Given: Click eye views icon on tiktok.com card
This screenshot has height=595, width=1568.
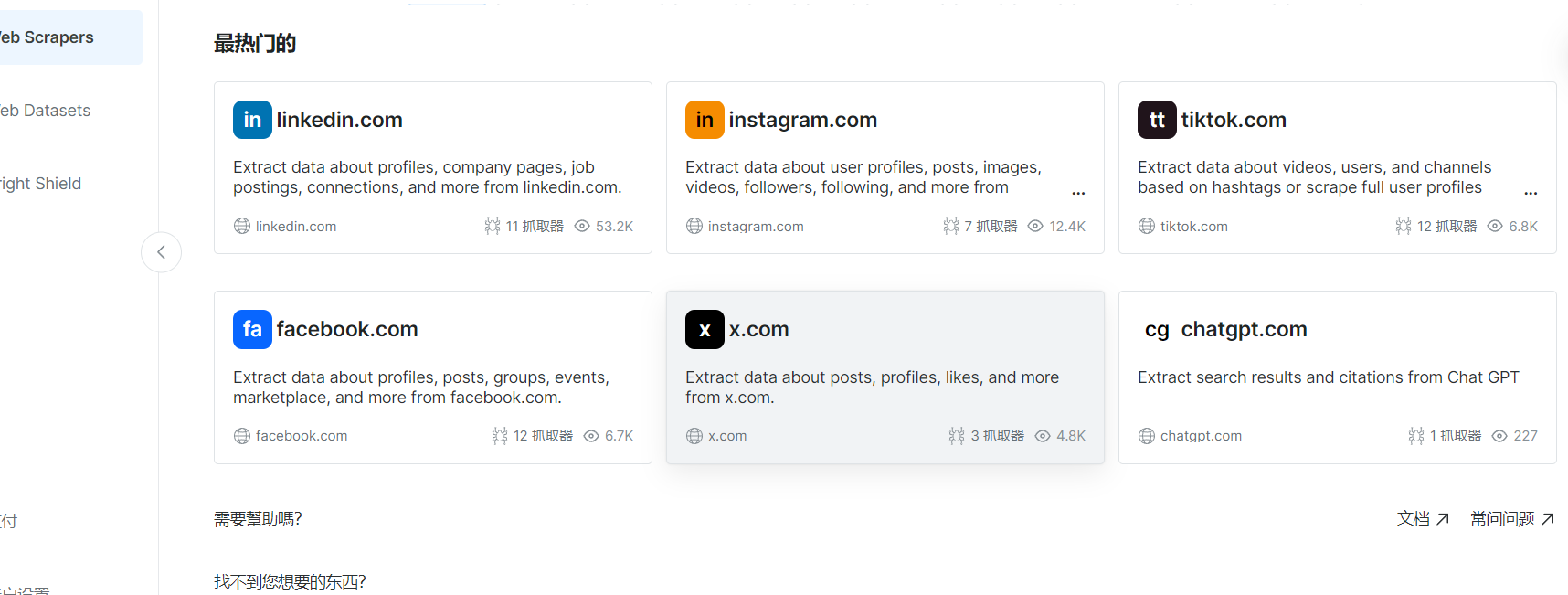Looking at the screenshot, I should [1495, 226].
